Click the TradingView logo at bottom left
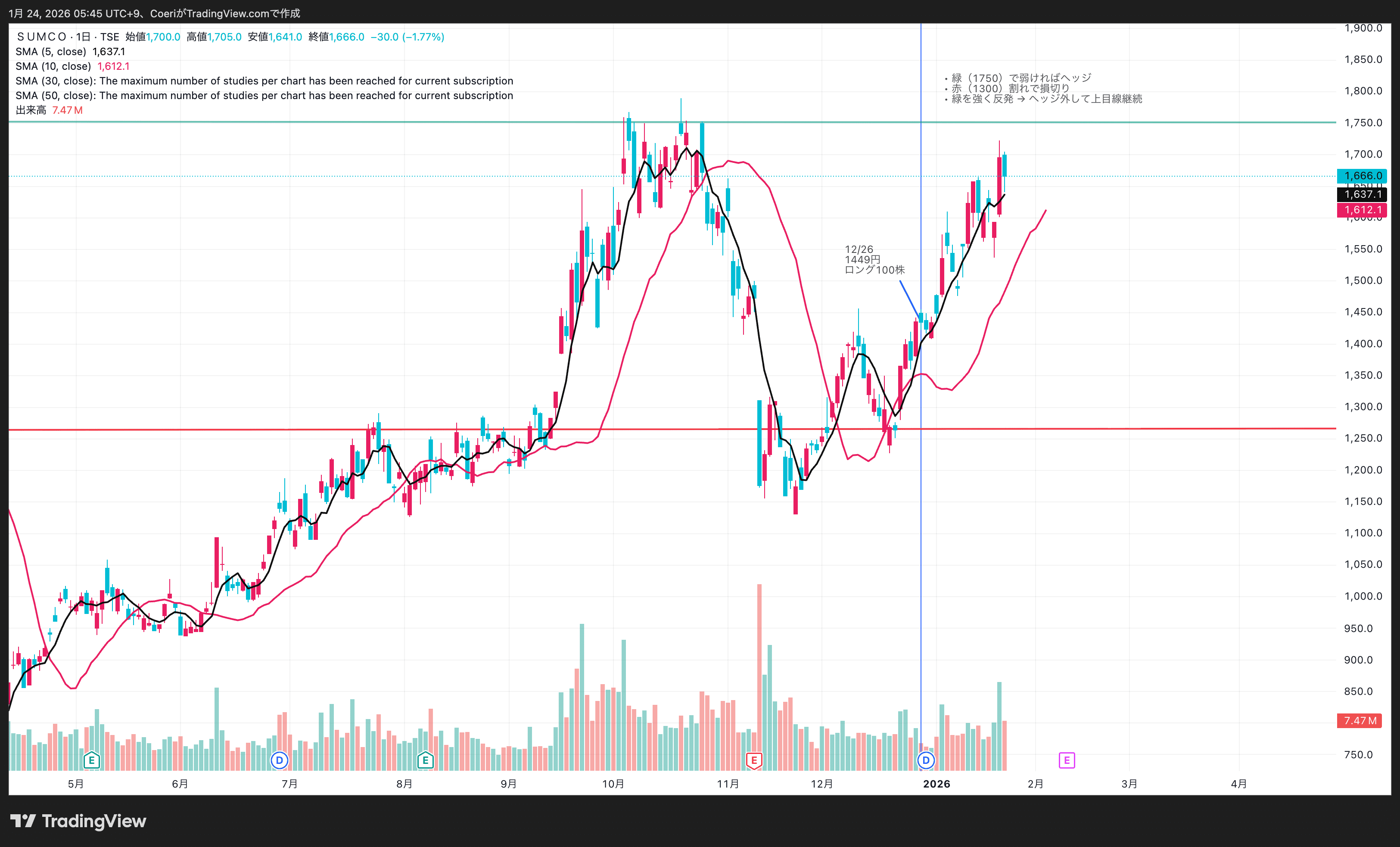Screen dimensions: 1400x847 pos(78,821)
